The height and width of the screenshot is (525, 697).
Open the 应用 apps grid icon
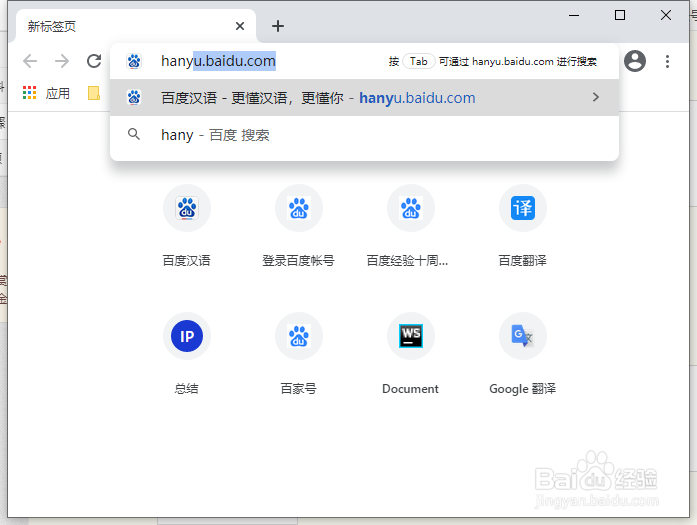(29, 93)
